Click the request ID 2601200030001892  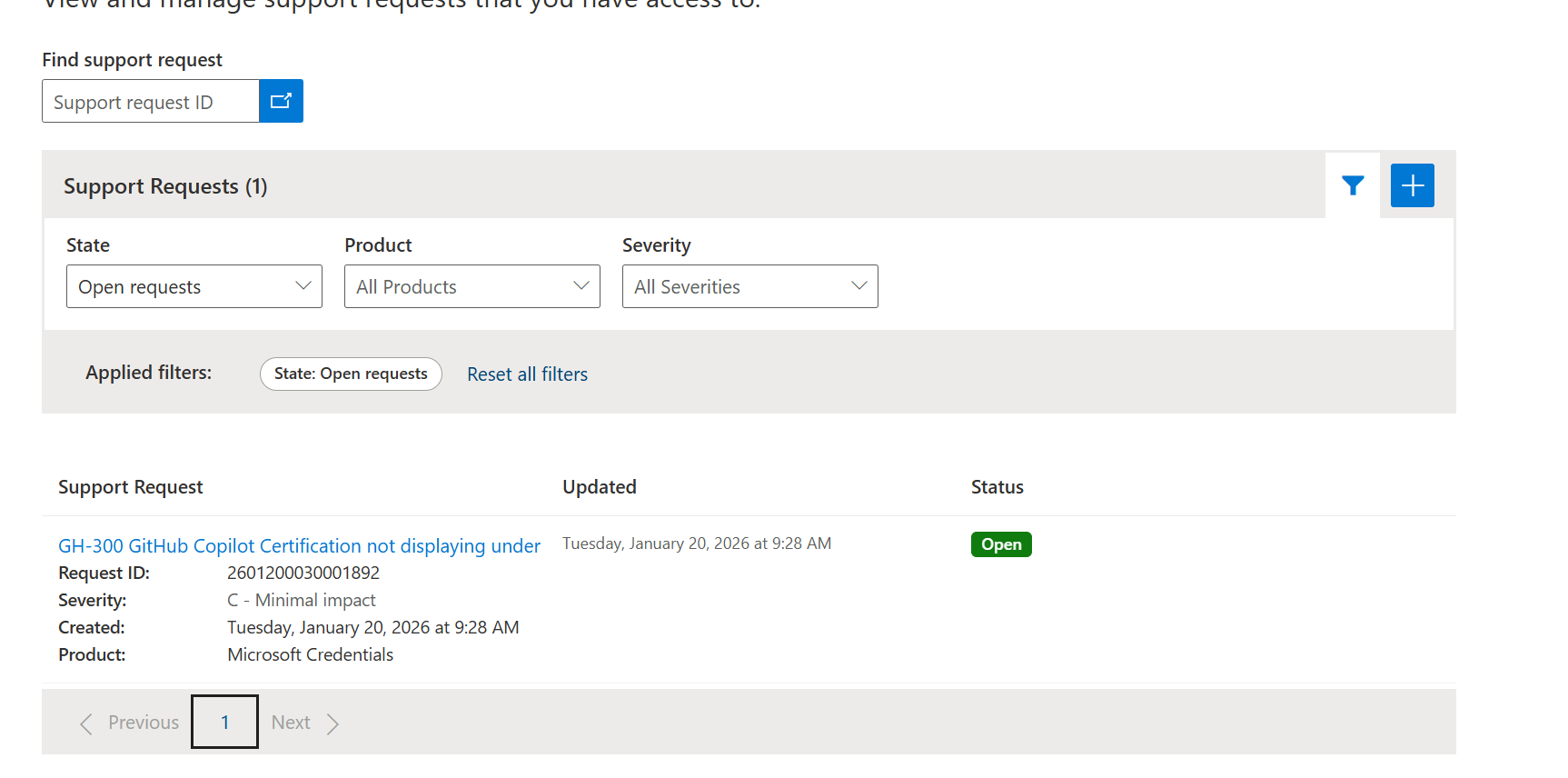303,573
